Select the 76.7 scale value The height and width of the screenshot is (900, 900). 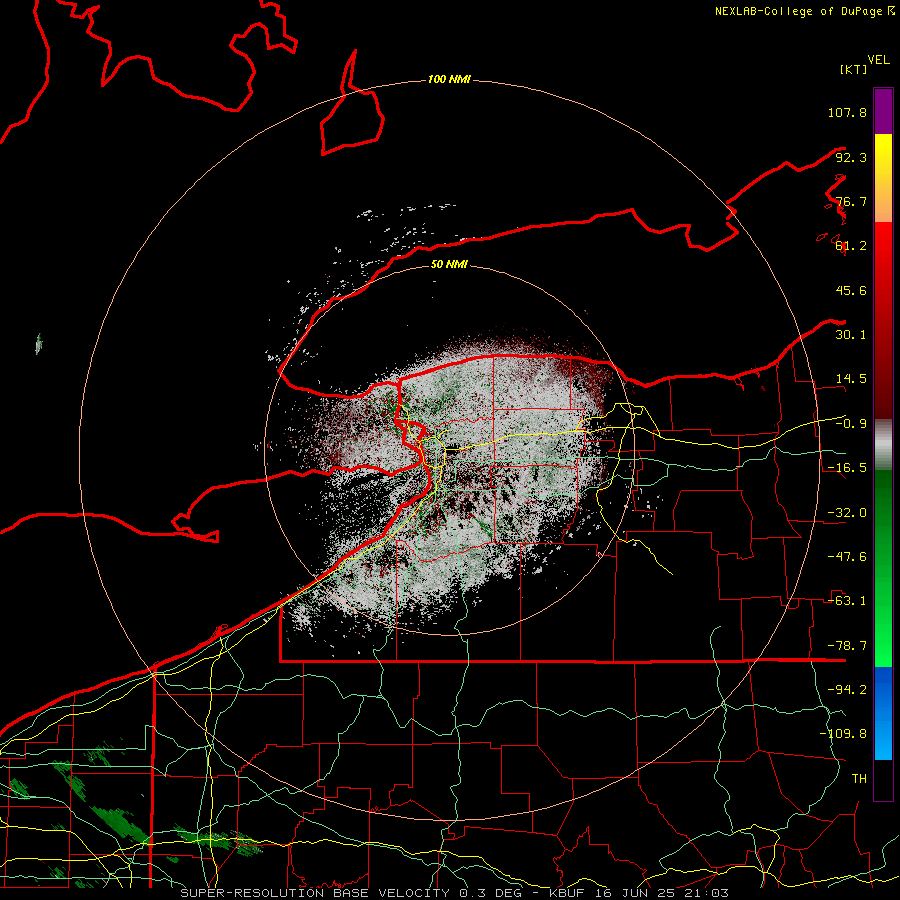coord(851,201)
